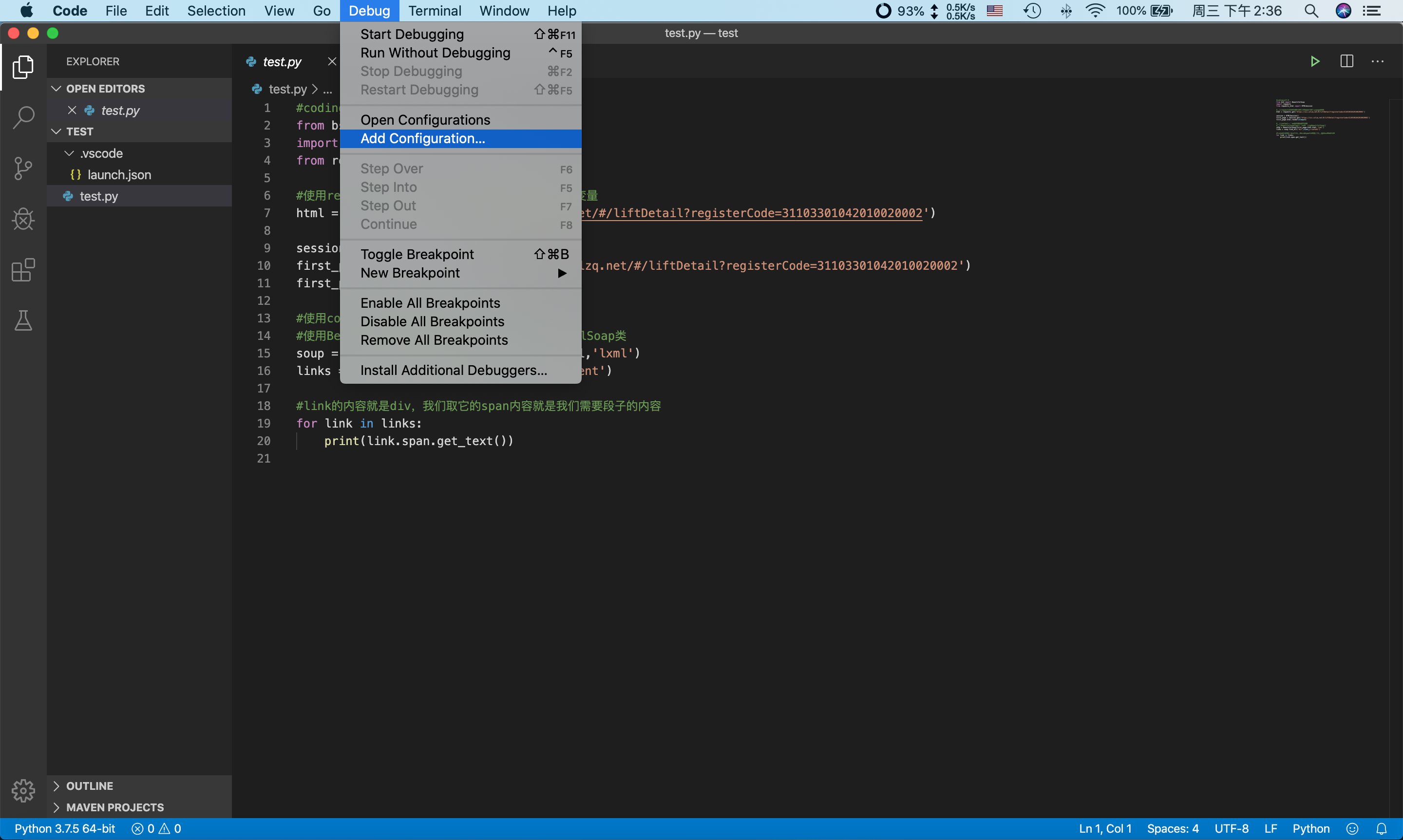Screen dimensions: 1403x840
Task: Open the Apple menu
Action: 26,11
